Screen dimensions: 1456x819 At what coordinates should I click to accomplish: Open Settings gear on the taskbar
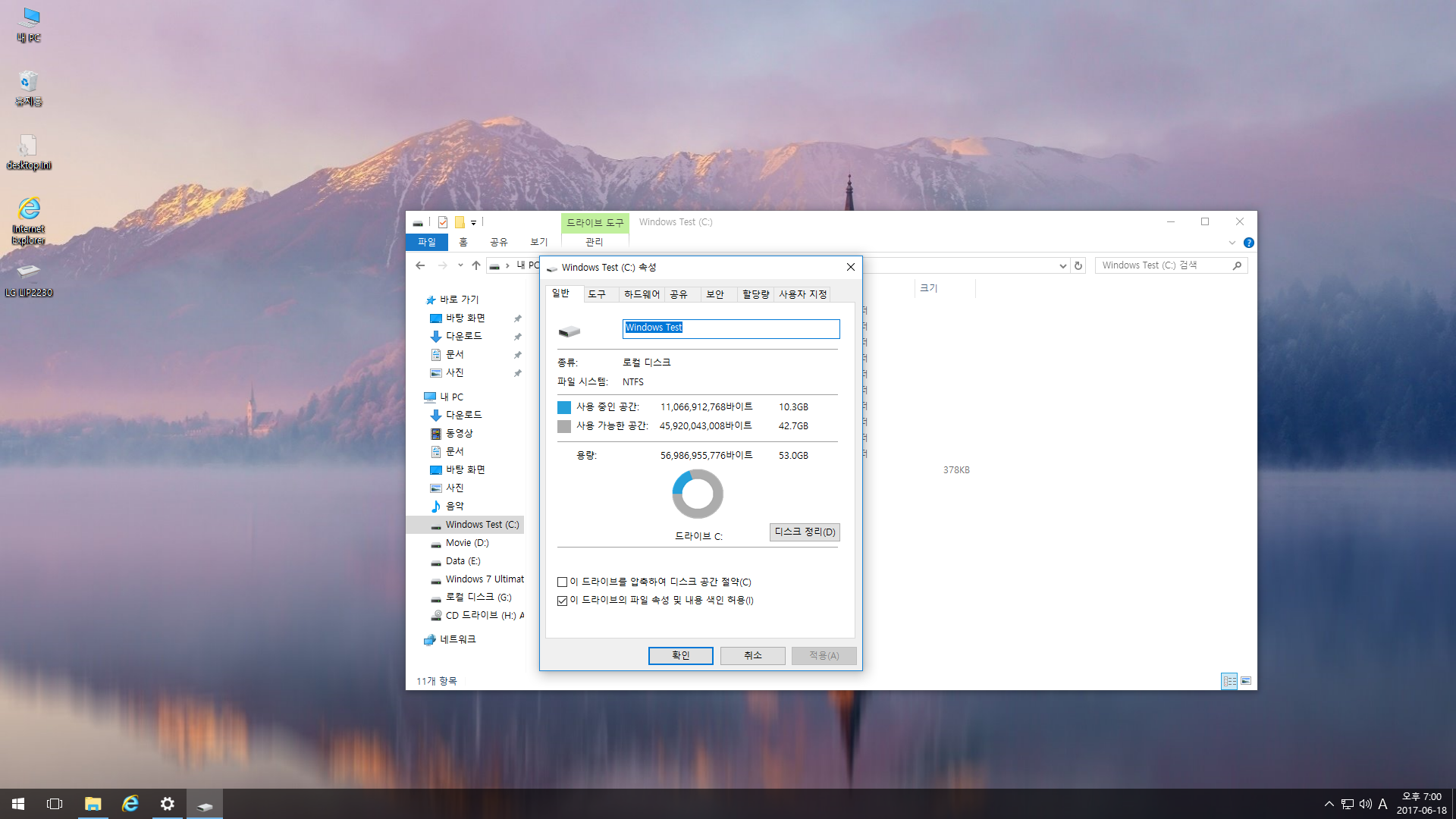(x=168, y=804)
